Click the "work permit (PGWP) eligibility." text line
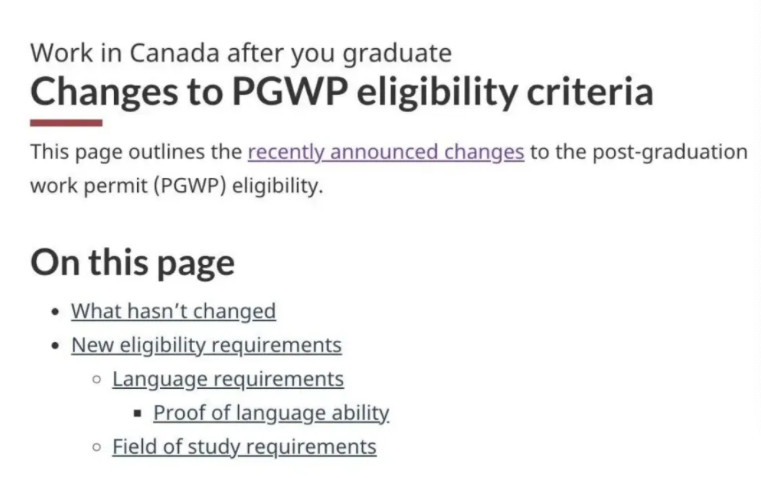761x478 pixels. pyautogui.click(x=177, y=186)
